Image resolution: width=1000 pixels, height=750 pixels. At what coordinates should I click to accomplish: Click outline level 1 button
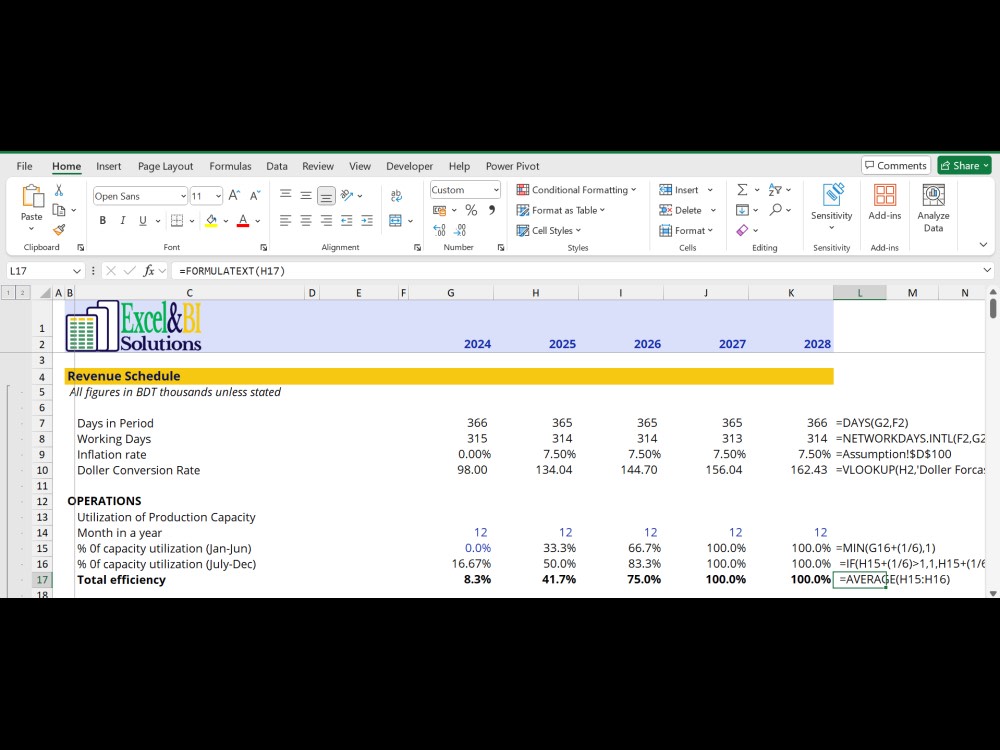pyautogui.click(x=8, y=293)
